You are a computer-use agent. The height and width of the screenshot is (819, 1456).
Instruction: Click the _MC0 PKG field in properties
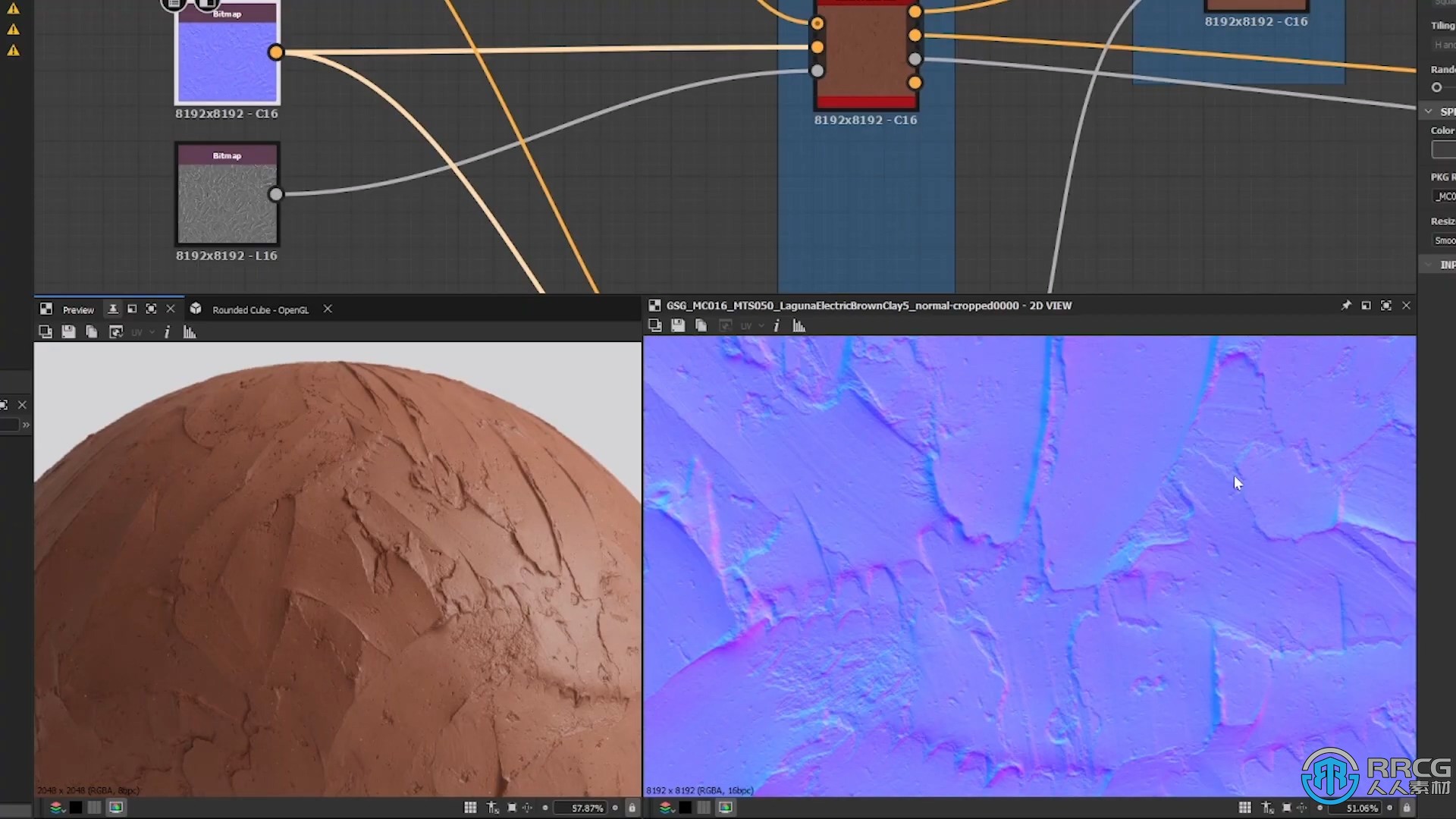(1444, 196)
